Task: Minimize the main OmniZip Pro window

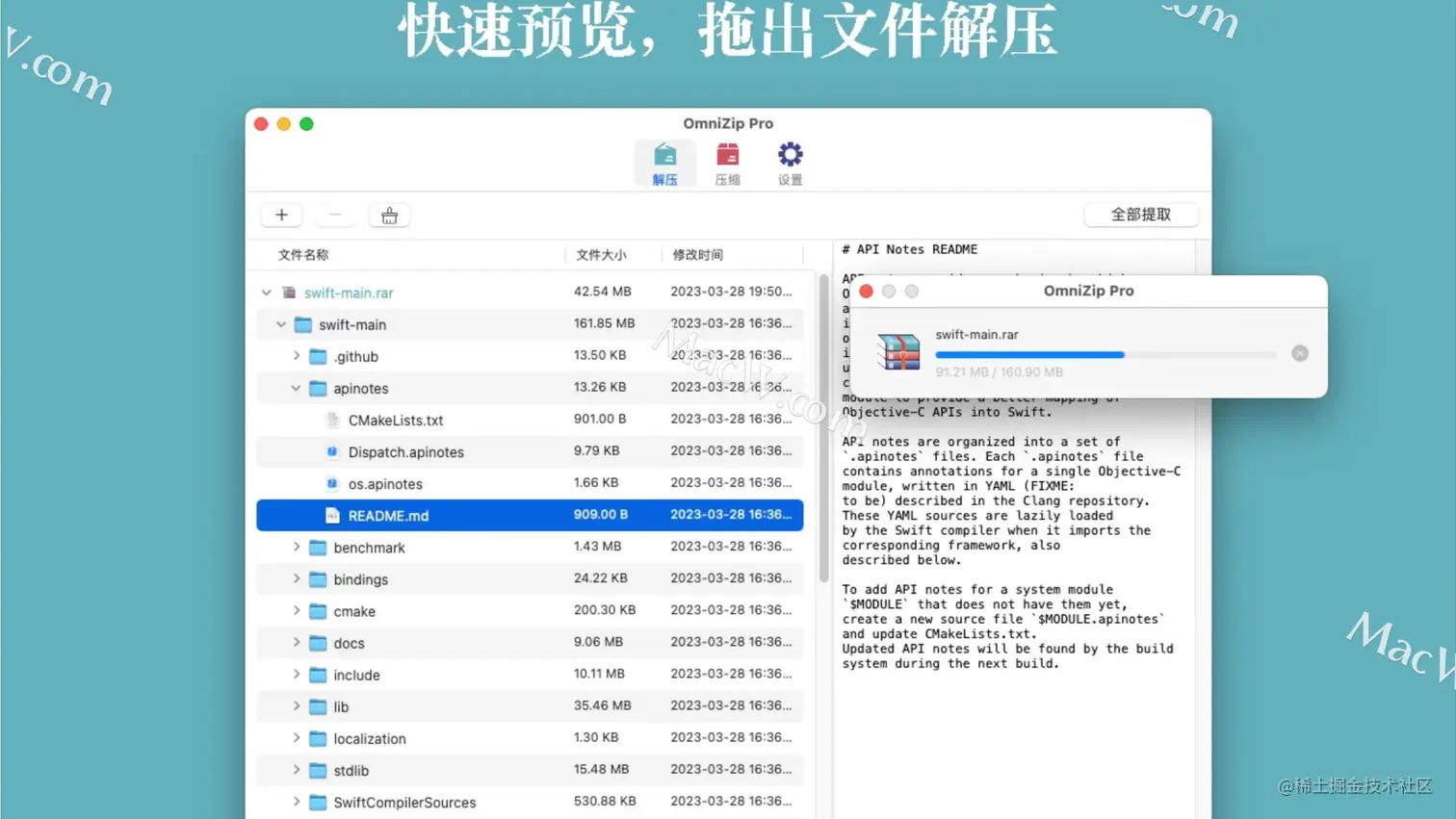Action: pyautogui.click(x=283, y=124)
